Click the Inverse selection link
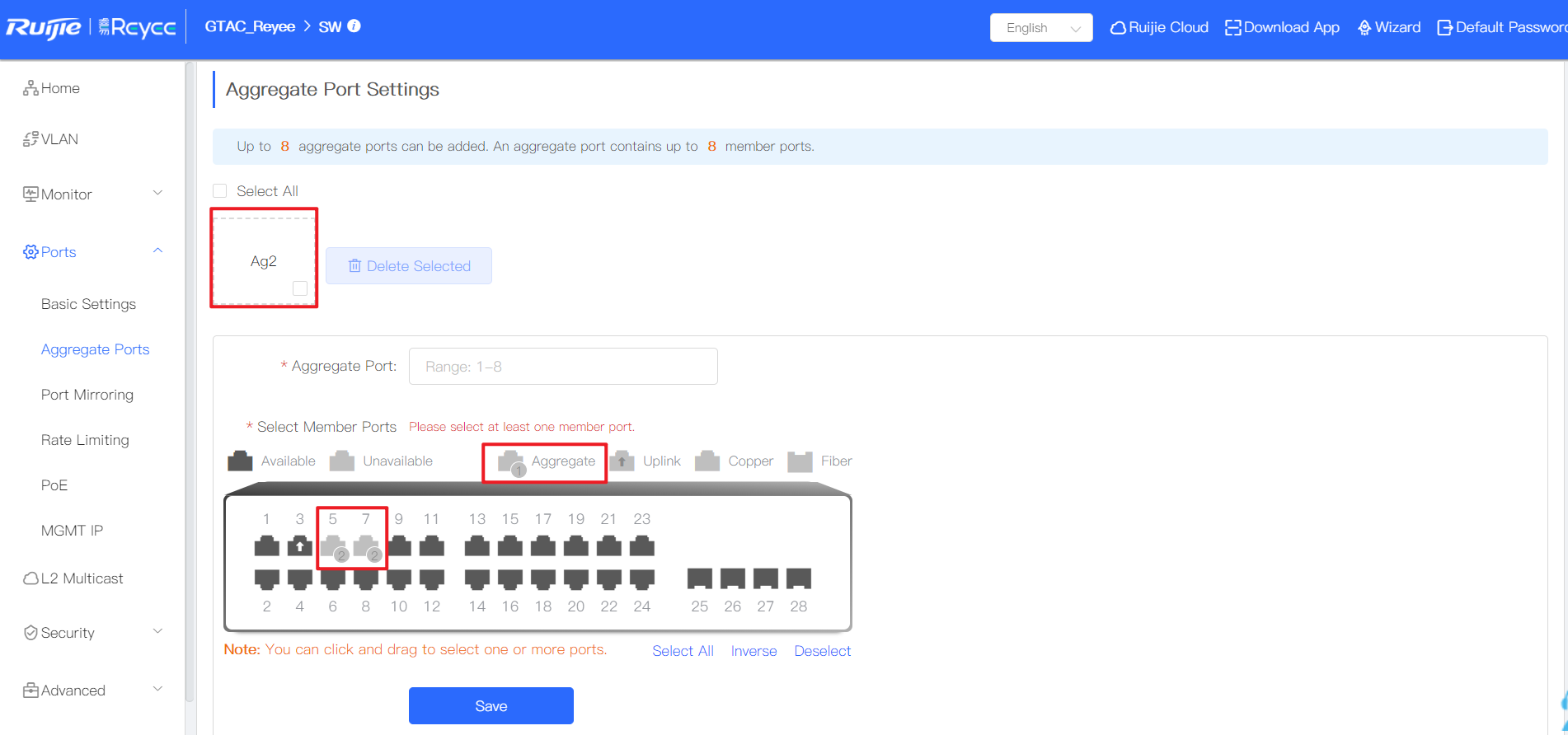The image size is (1568, 735). coord(753,651)
